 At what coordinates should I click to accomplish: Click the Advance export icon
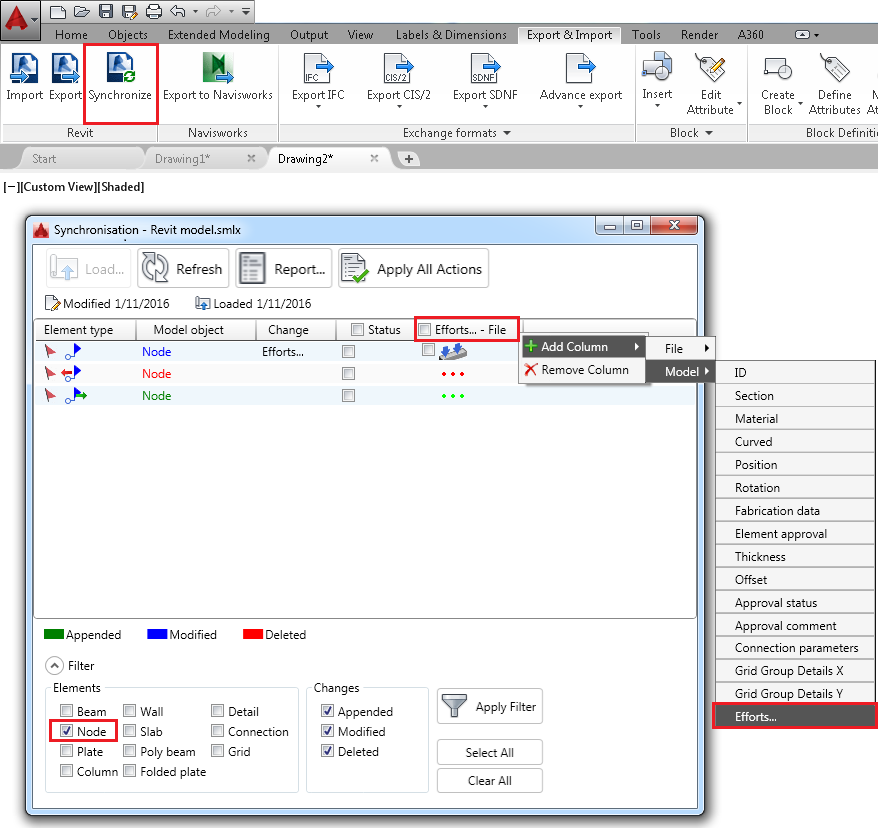[581, 68]
